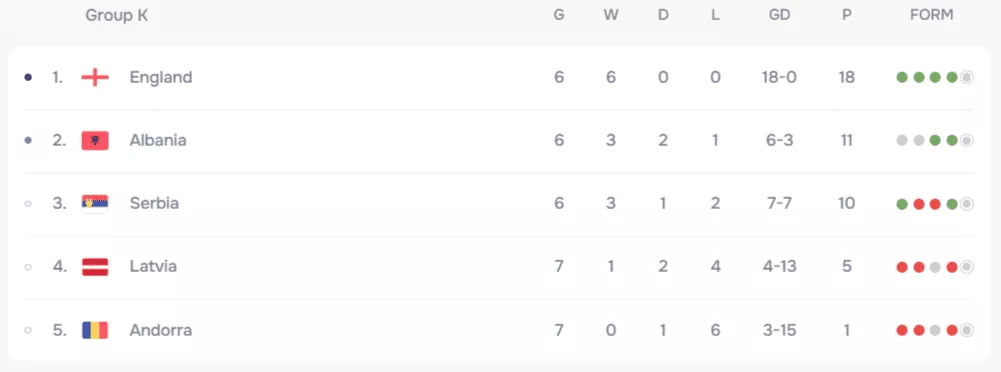Click the FORM column header

(x=931, y=15)
